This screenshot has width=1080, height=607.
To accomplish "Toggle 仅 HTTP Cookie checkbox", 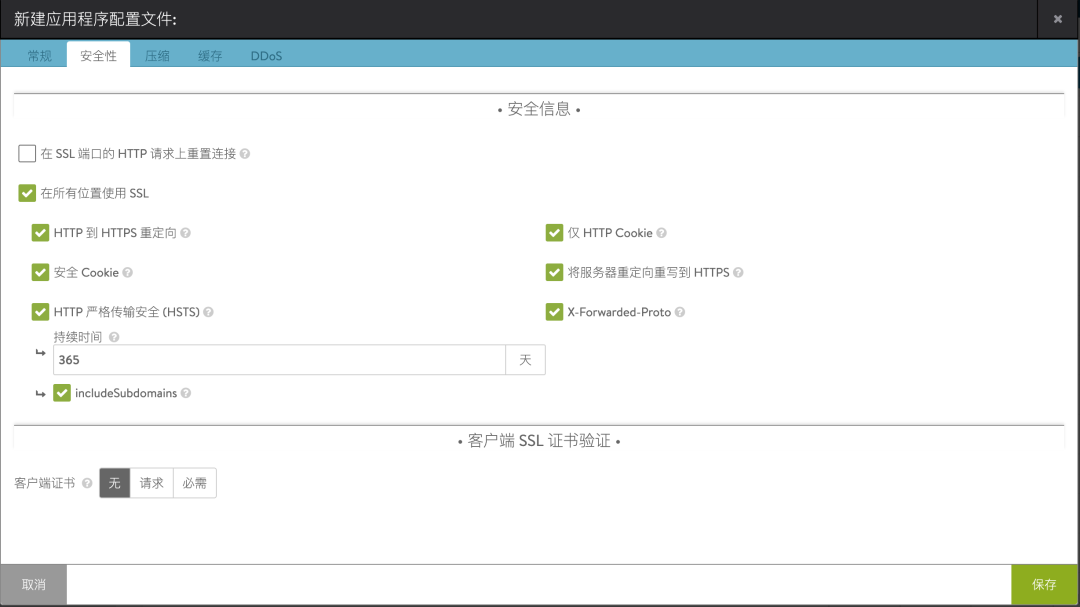I will [x=554, y=233].
